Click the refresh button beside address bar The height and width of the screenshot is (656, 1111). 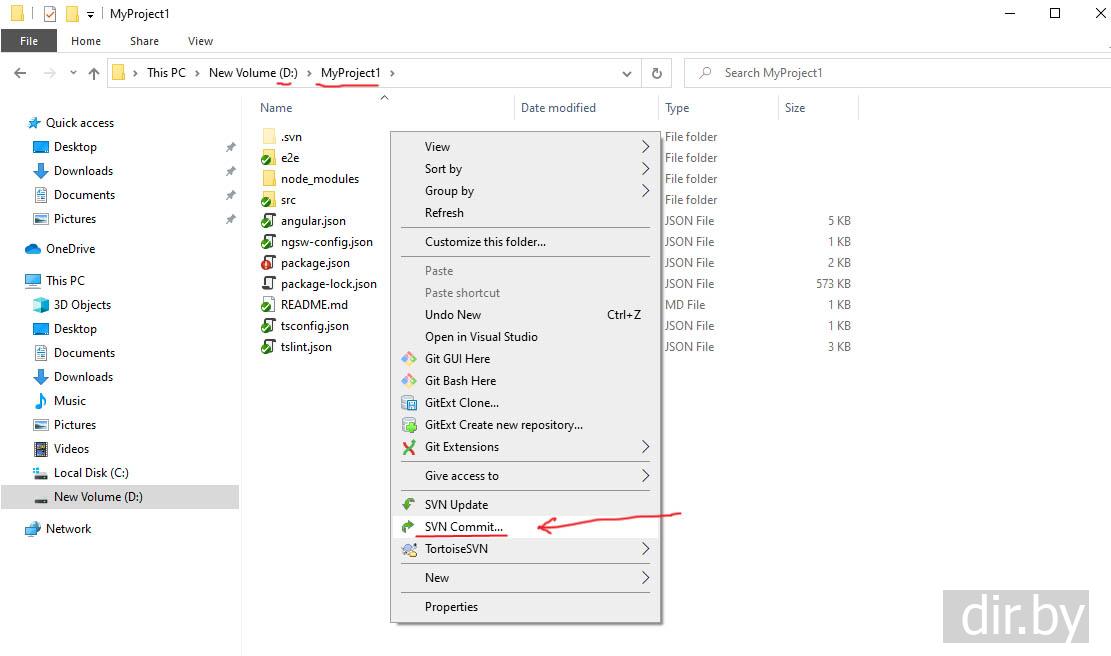coord(657,73)
